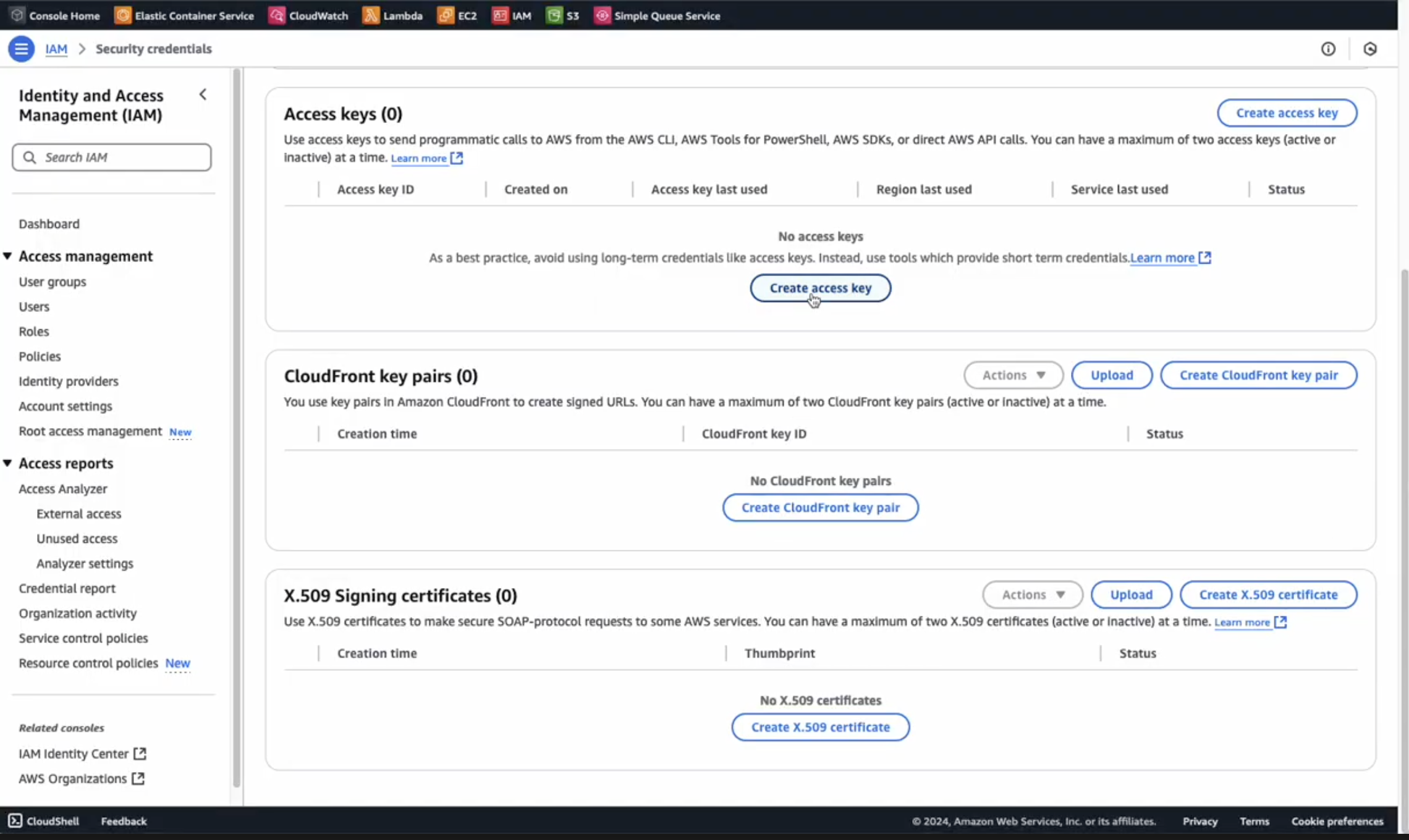The width and height of the screenshot is (1409, 840).
Task: Open the CloudFront key pairs Actions dropdown
Action: coord(1013,375)
